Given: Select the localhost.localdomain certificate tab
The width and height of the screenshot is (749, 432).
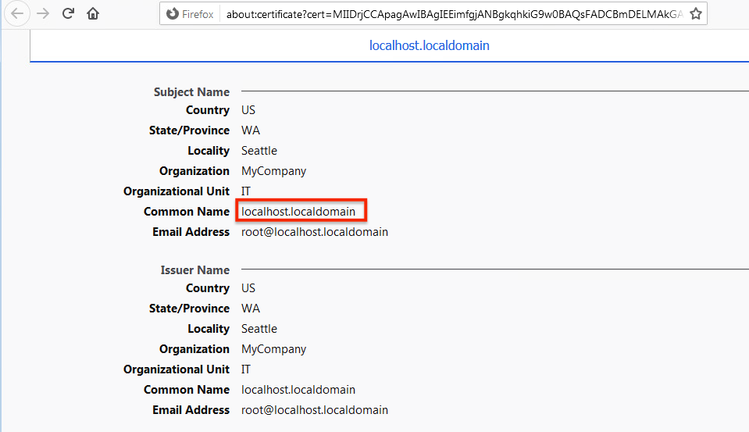Looking at the screenshot, I should [430, 46].
